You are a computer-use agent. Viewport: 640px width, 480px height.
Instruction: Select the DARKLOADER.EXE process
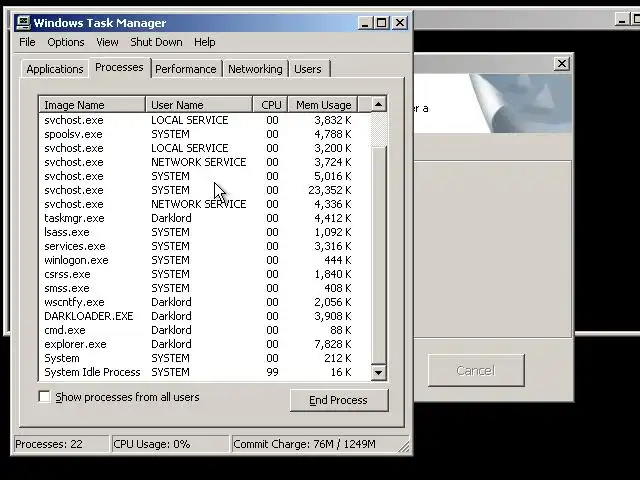(205, 316)
